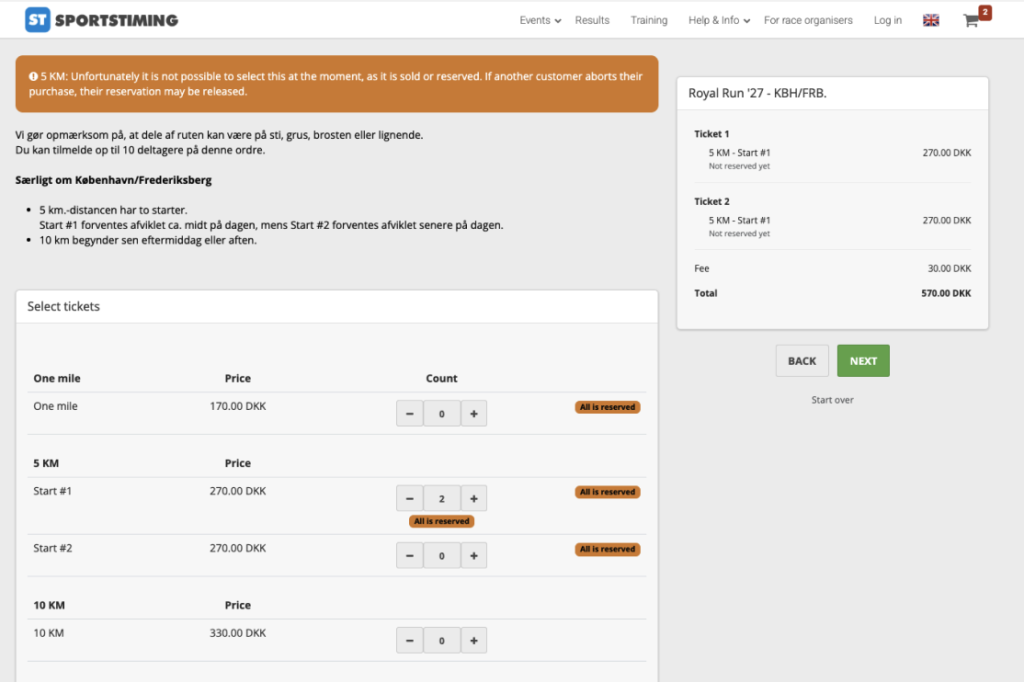Viewport: 1024px width, 682px height.
Task: Click the green NEXT button
Action: 863,361
